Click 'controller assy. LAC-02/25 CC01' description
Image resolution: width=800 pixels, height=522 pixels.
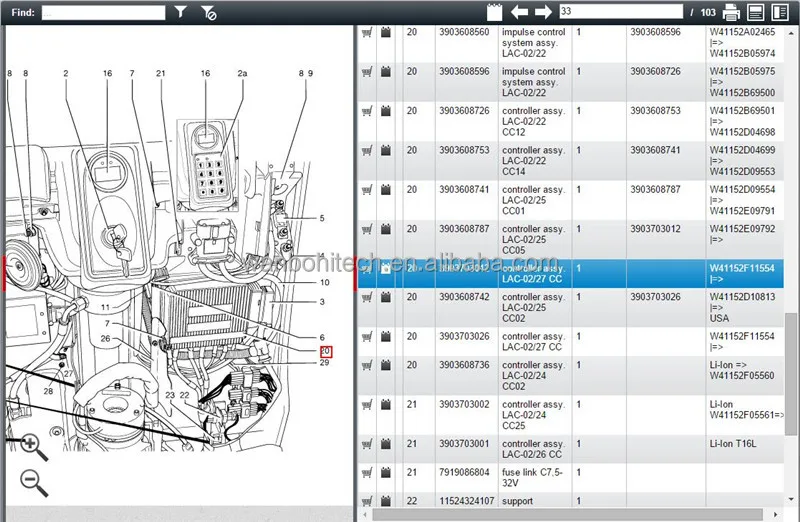tap(533, 200)
